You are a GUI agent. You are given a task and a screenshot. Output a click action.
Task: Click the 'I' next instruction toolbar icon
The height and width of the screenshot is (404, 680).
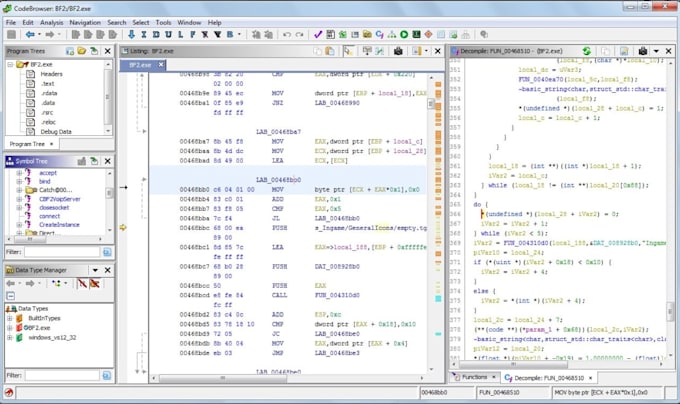144,35
